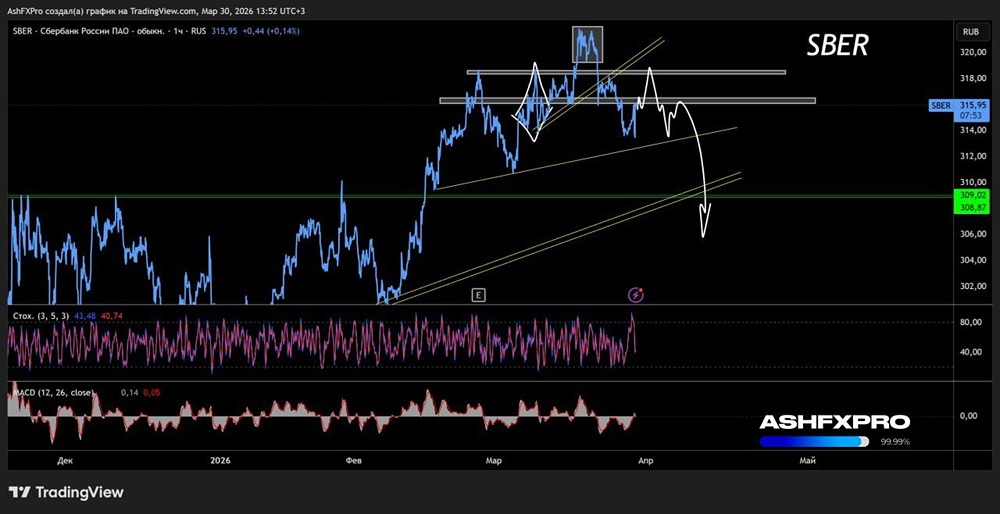Click the 80,00 stochastic scale value
This screenshot has width=1000, height=514.
point(970,323)
